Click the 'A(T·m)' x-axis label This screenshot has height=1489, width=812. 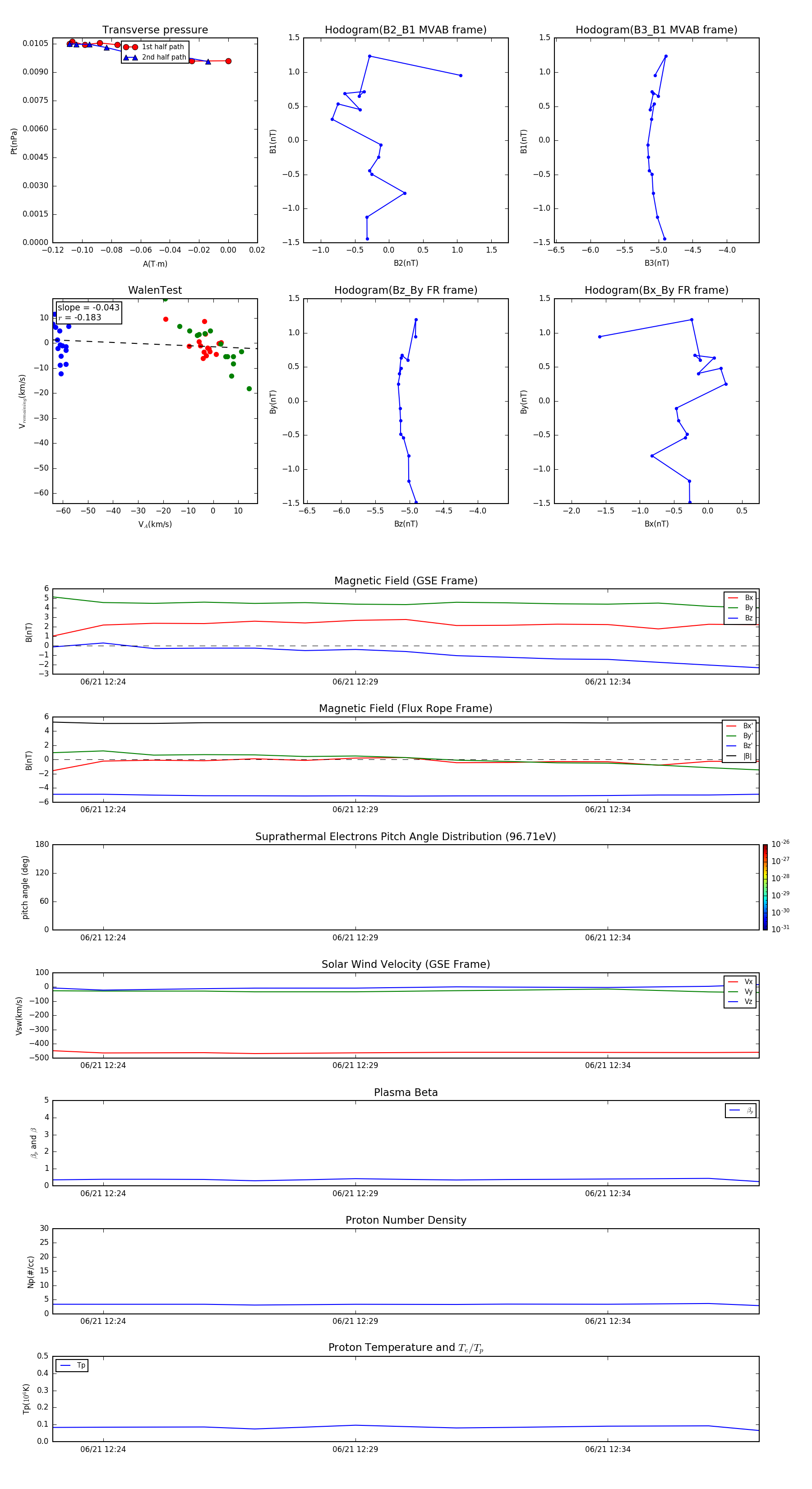coord(155,264)
